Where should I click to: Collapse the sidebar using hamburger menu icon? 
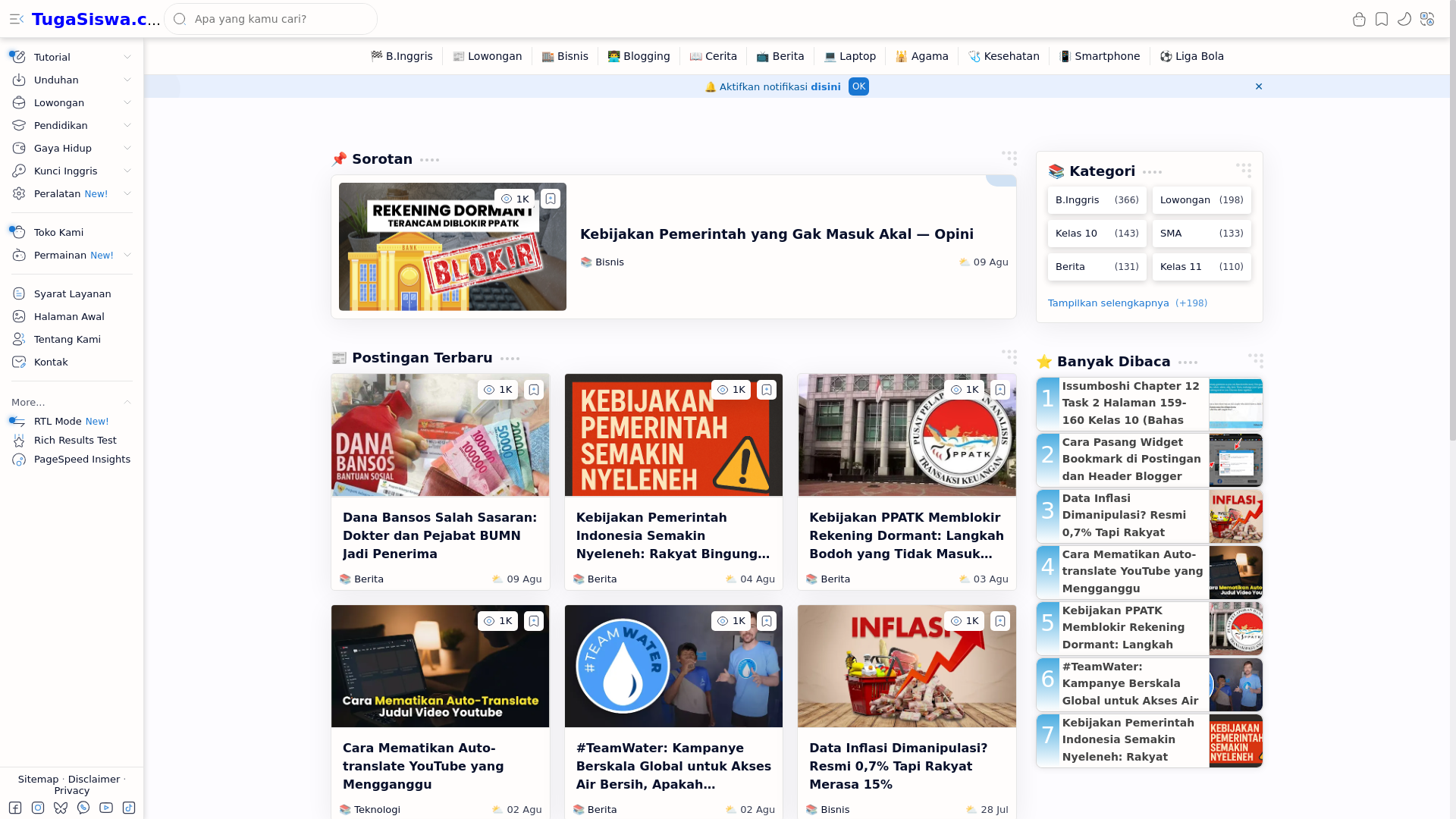[x=17, y=19]
